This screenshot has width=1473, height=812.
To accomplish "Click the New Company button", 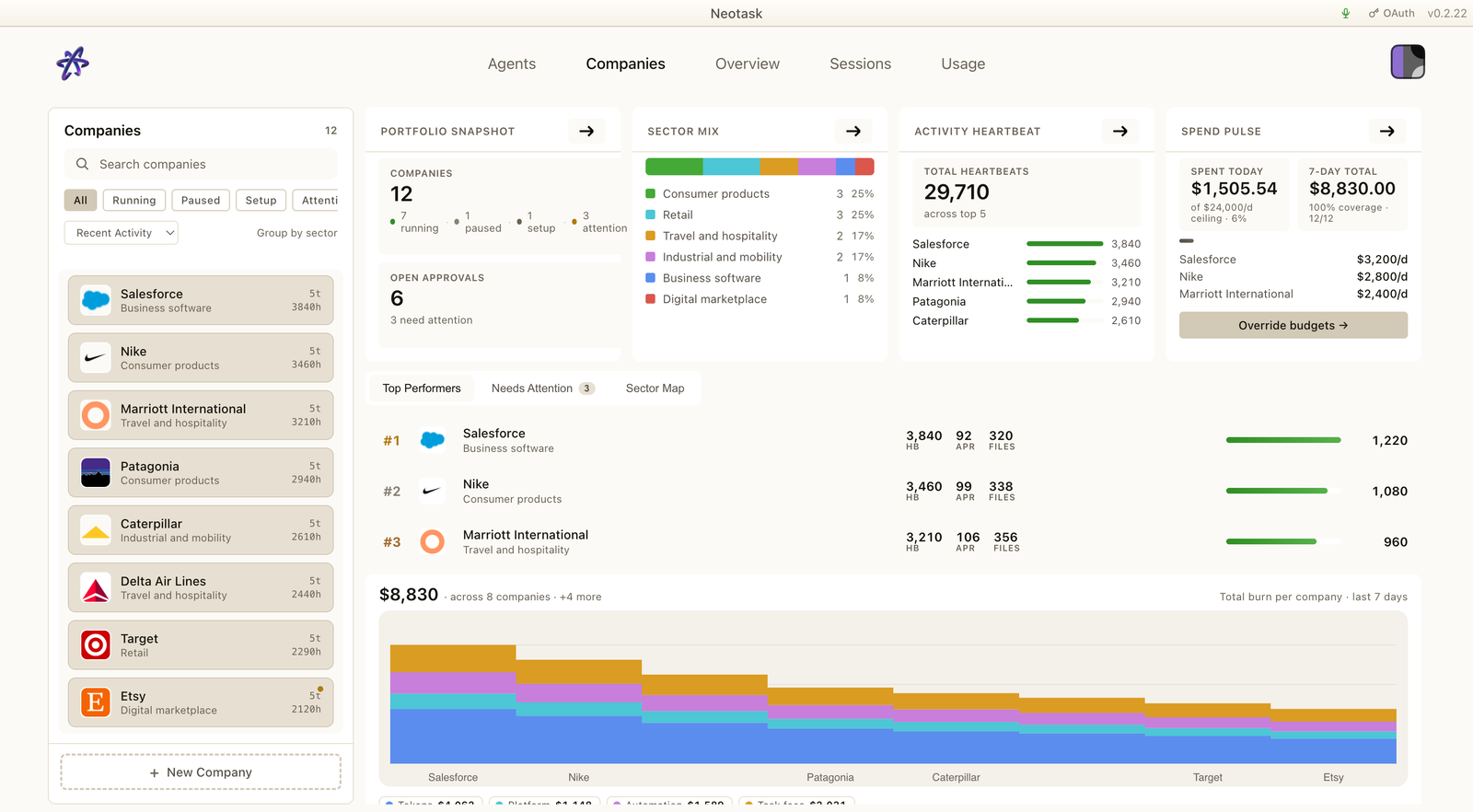I will [201, 772].
